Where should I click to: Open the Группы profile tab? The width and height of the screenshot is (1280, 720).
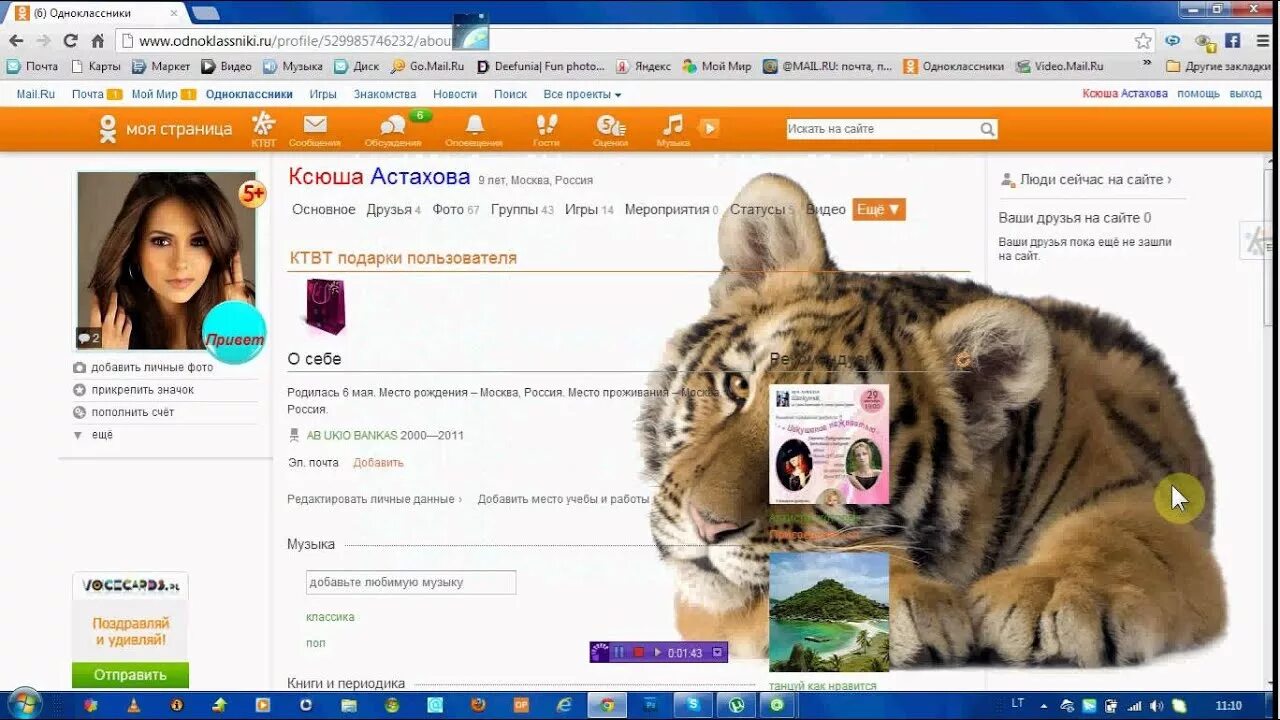point(522,210)
